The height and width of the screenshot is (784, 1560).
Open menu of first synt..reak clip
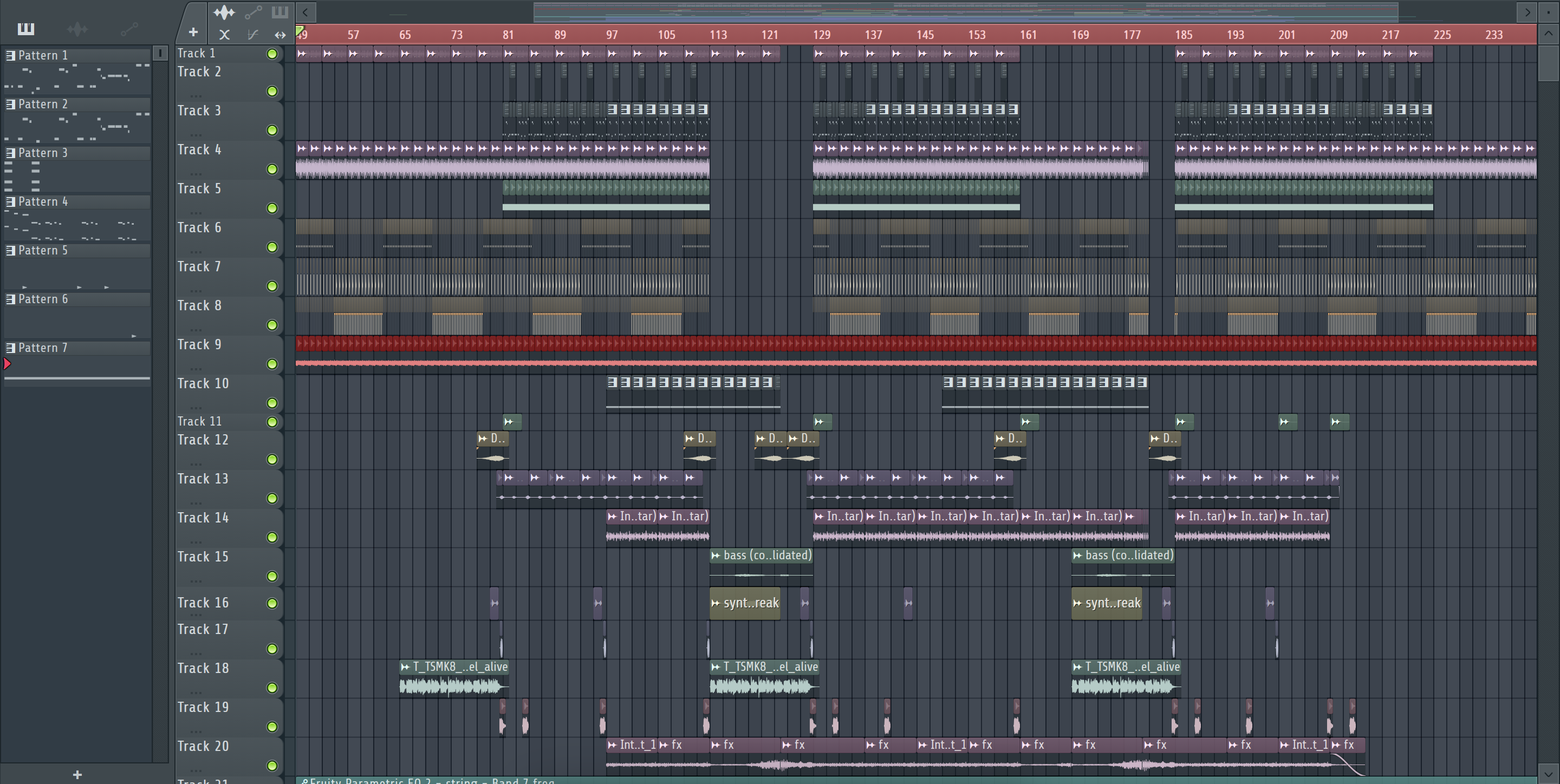[x=716, y=604]
